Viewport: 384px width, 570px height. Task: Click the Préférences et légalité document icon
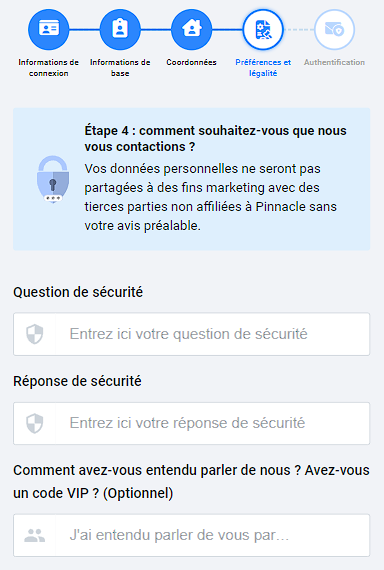coord(263,29)
